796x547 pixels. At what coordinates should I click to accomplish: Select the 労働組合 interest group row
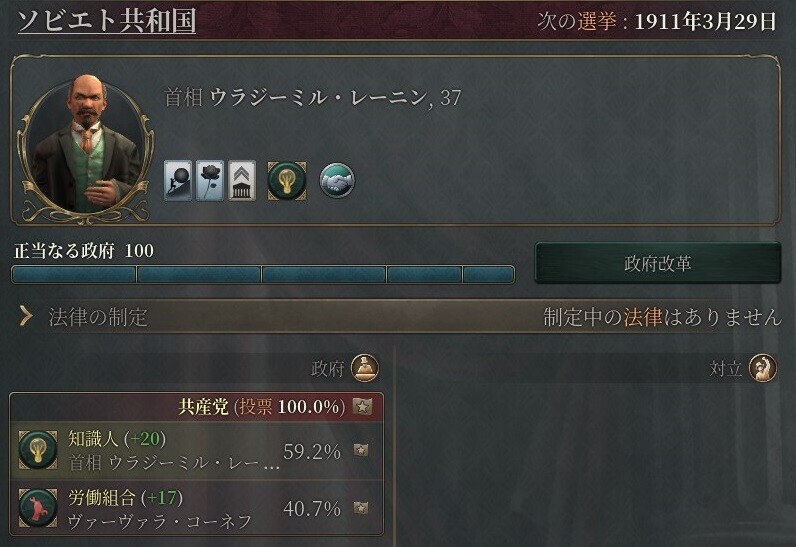coord(196,508)
